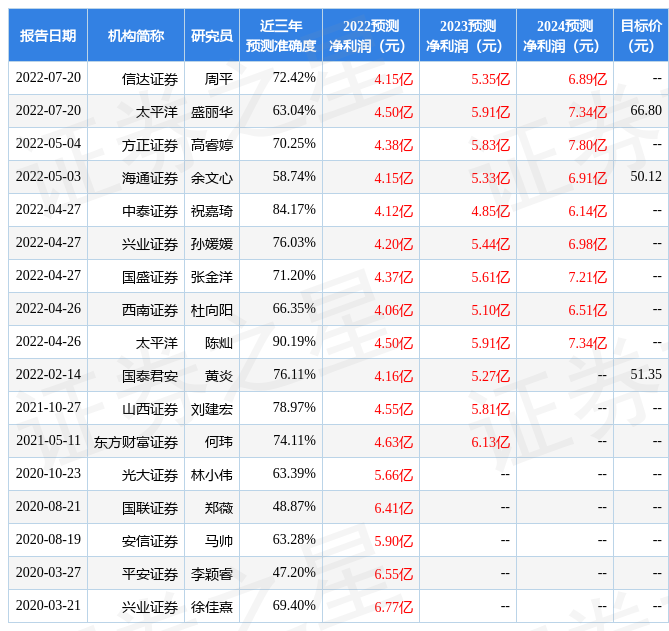Screen dimensions: 669x631
Task: Click 2023 forecast 5.10亿
Action: pos(490,310)
